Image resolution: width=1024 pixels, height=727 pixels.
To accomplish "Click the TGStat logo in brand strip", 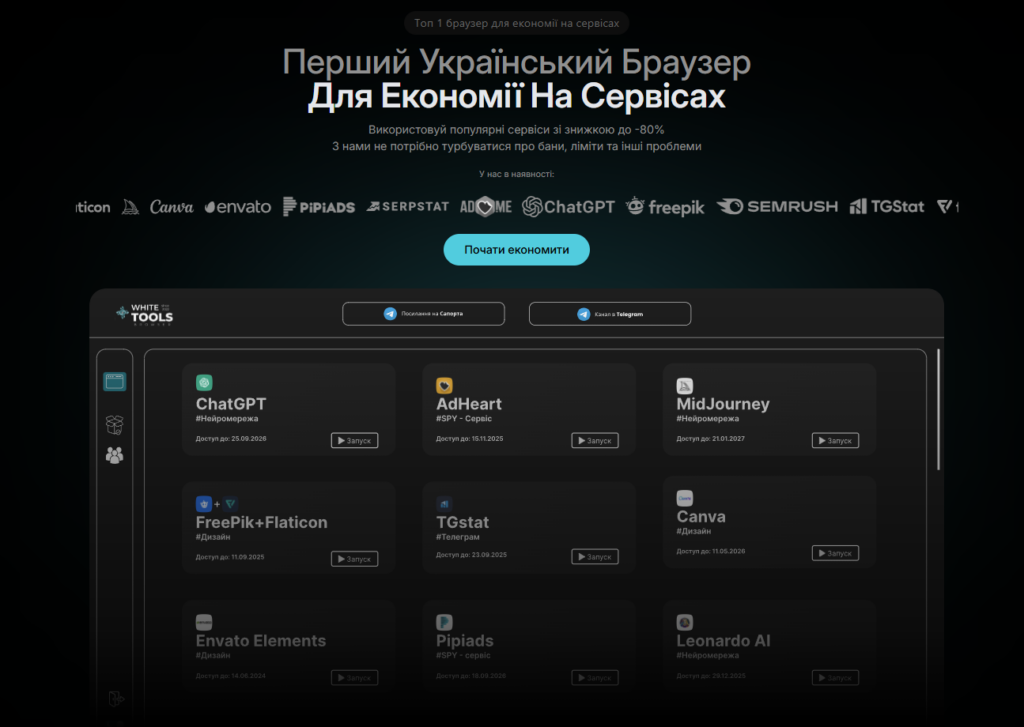I will tap(887, 206).
